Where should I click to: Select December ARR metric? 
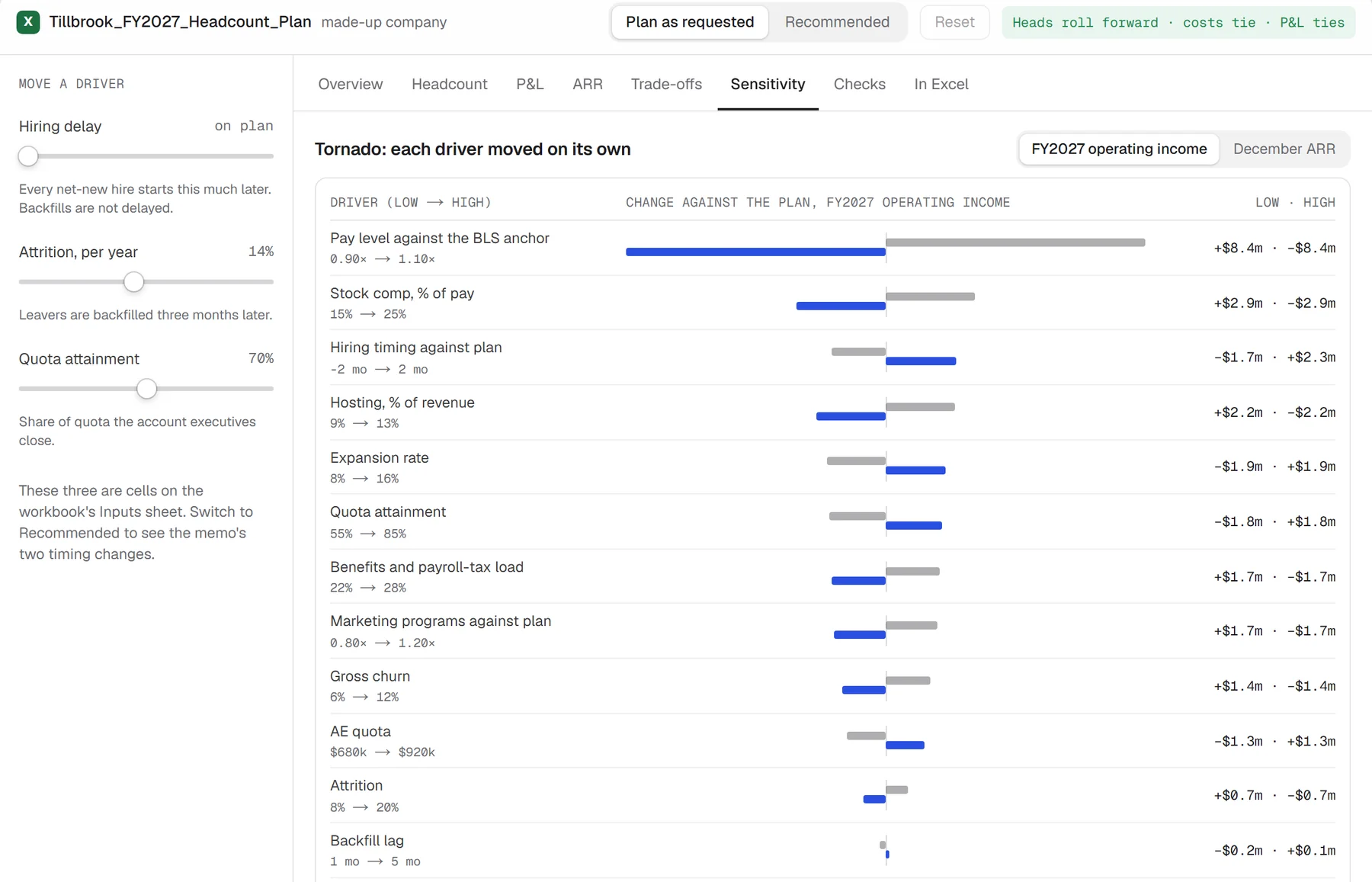(x=1284, y=149)
